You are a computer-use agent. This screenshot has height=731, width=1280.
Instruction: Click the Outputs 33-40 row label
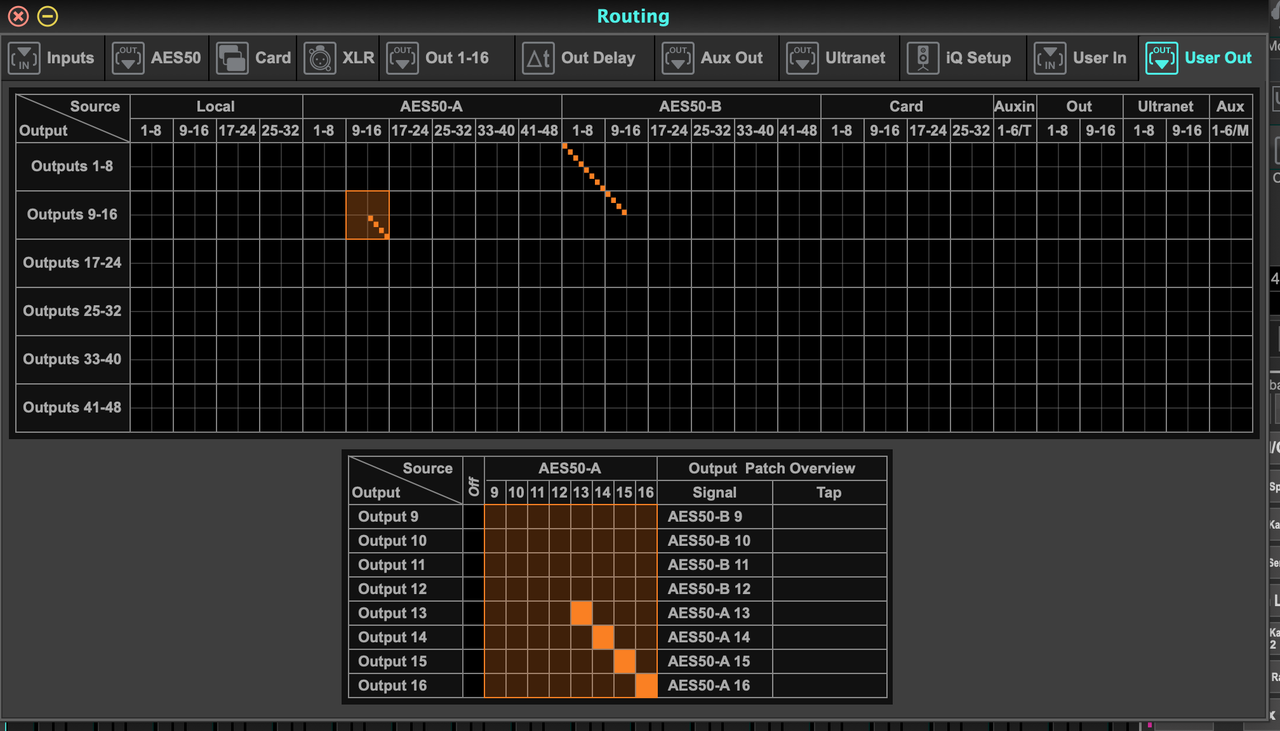(72, 359)
